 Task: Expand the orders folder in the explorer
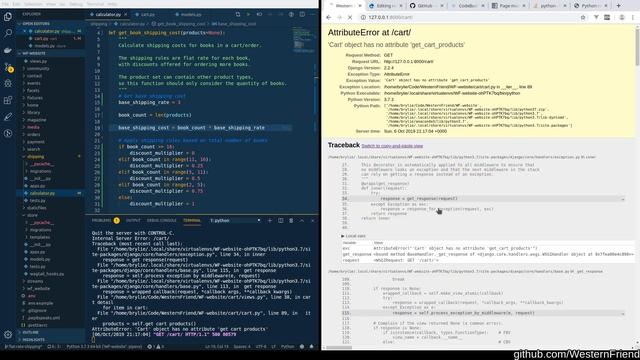(x=32, y=134)
